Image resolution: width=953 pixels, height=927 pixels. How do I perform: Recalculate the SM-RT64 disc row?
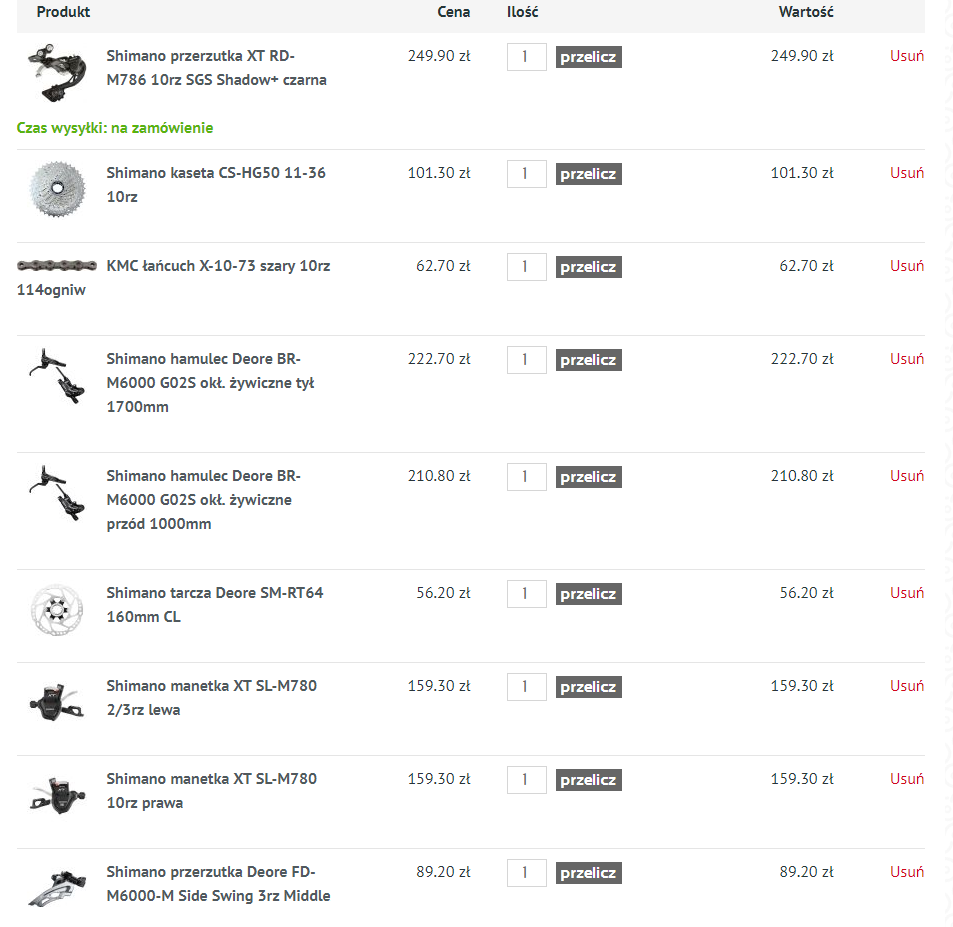click(x=588, y=594)
